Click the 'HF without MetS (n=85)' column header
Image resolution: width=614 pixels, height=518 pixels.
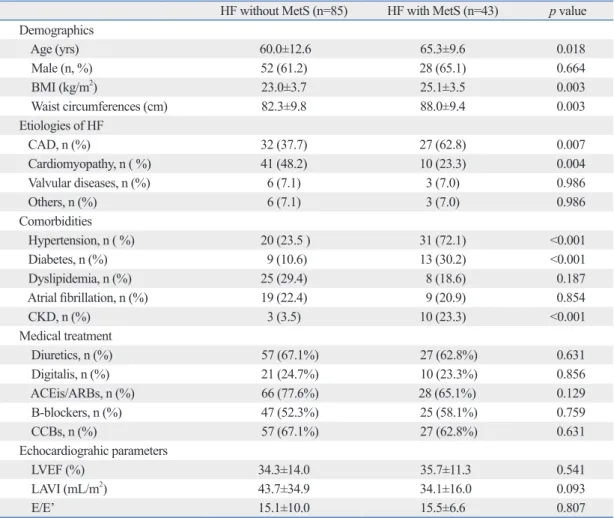click(284, 11)
